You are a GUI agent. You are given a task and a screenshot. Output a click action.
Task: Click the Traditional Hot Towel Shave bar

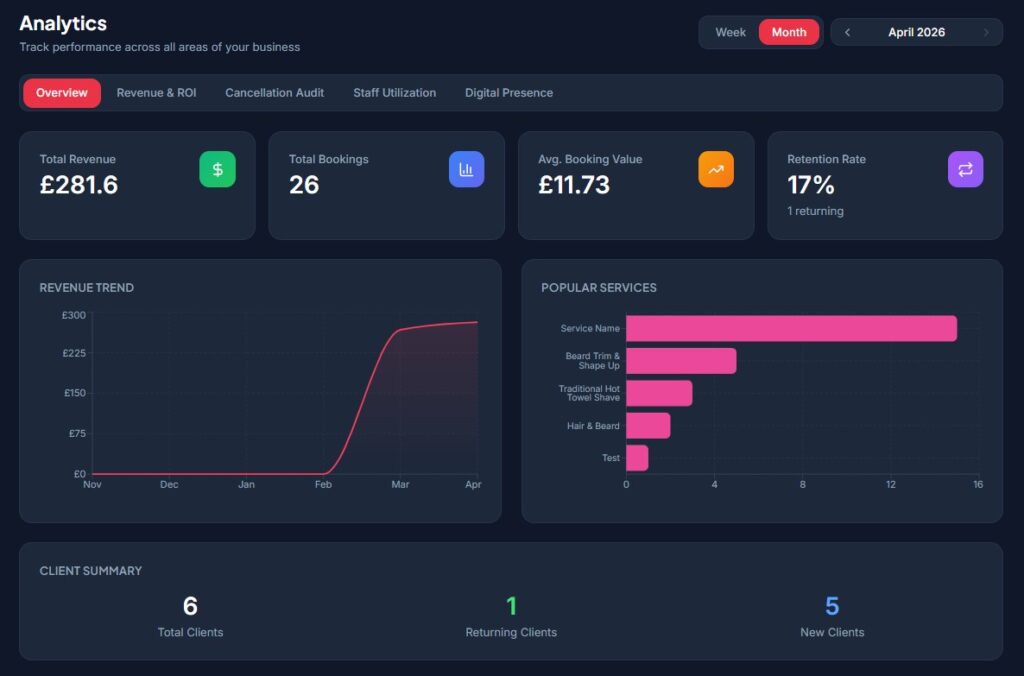click(659, 393)
